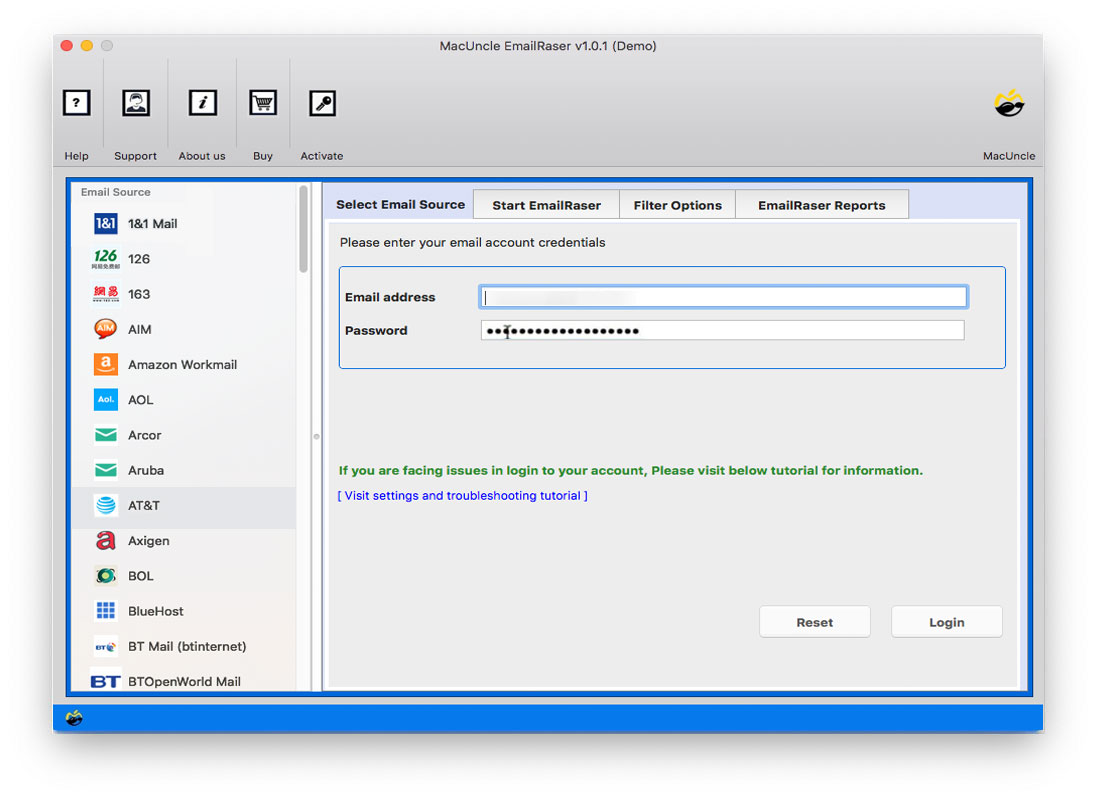Viewport: 1096px width, 799px height.
Task: Open settings and troubleshooting tutorial link
Action: pos(462,496)
